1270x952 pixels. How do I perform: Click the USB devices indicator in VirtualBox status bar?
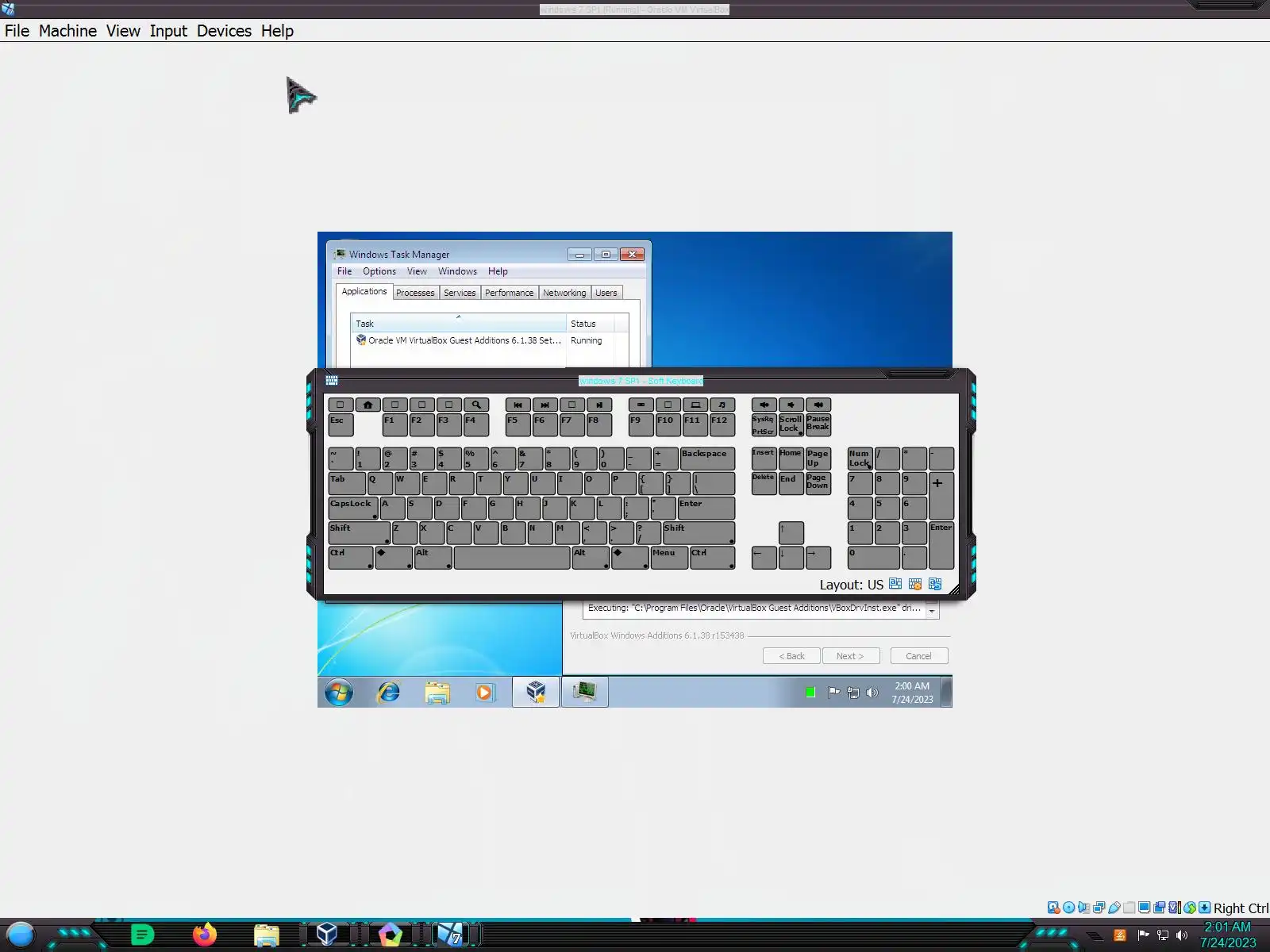1114,908
